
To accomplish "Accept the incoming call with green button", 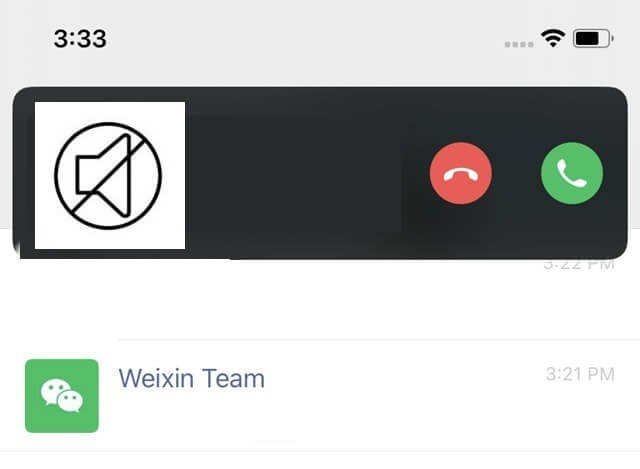I will tap(572, 173).
